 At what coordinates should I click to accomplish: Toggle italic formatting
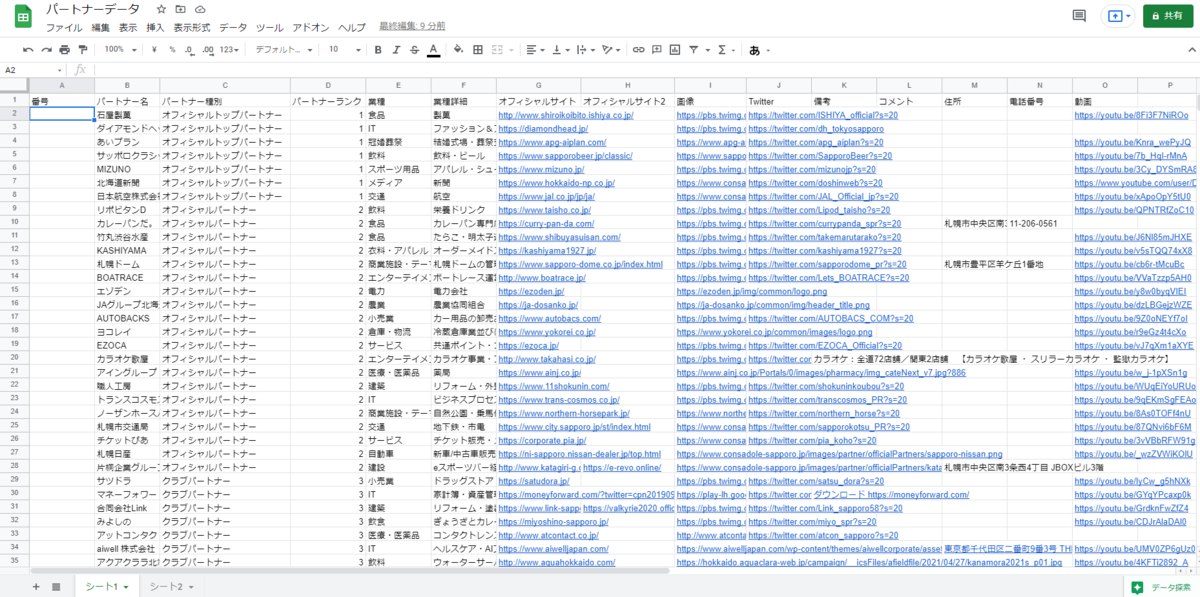pos(396,49)
